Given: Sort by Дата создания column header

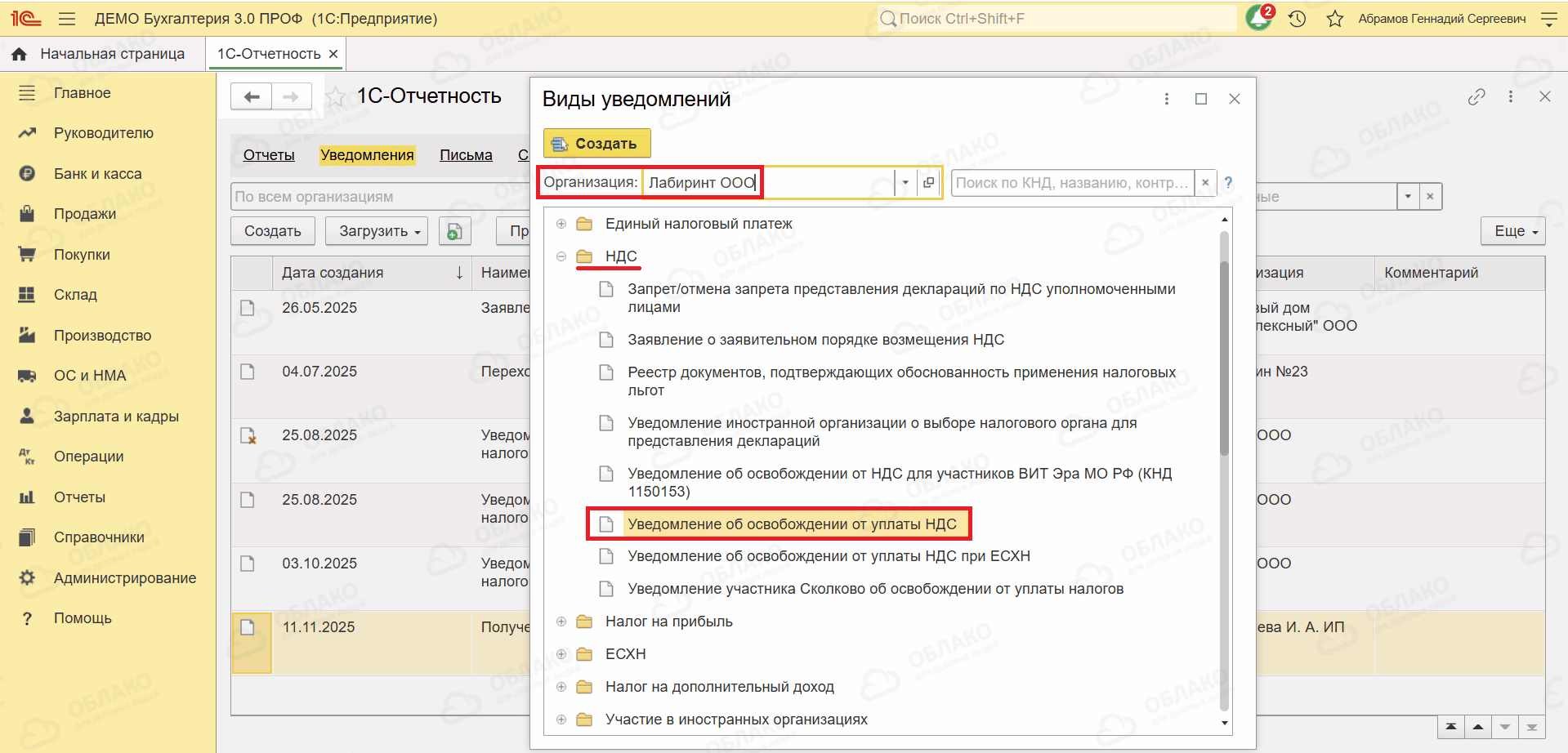Looking at the screenshot, I should click(372, 273).
